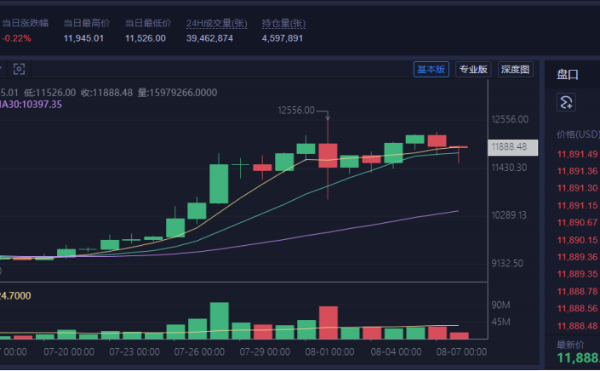Click the MA30:10397.35 indicator label
This screenshot has height=371, width=600.
(x=31, y=104)
